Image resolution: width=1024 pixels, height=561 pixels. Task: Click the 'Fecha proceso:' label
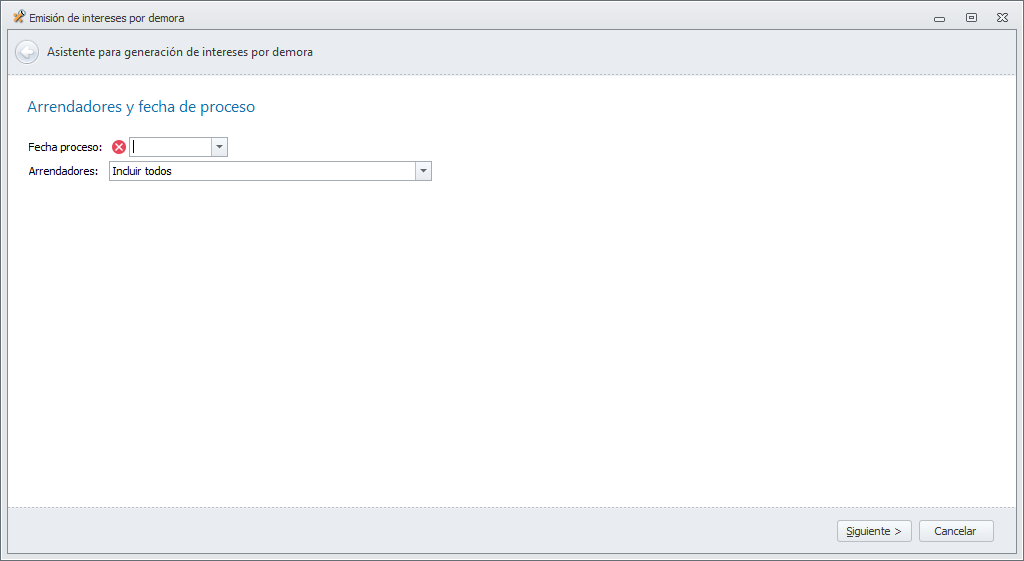pos(66,147)
